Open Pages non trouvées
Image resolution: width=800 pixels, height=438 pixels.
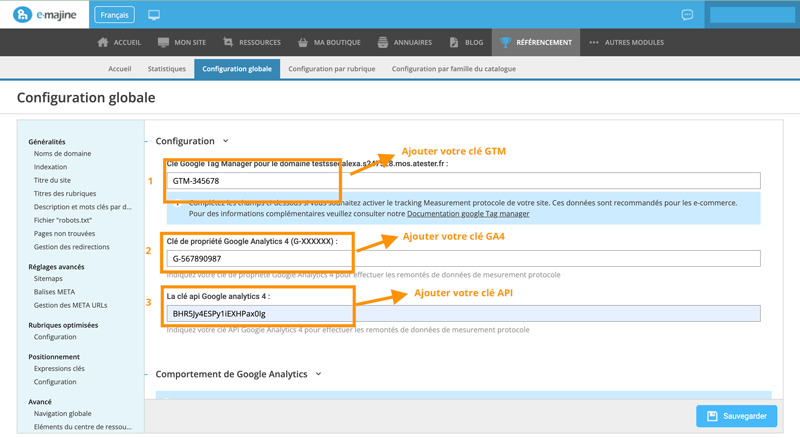64,233
